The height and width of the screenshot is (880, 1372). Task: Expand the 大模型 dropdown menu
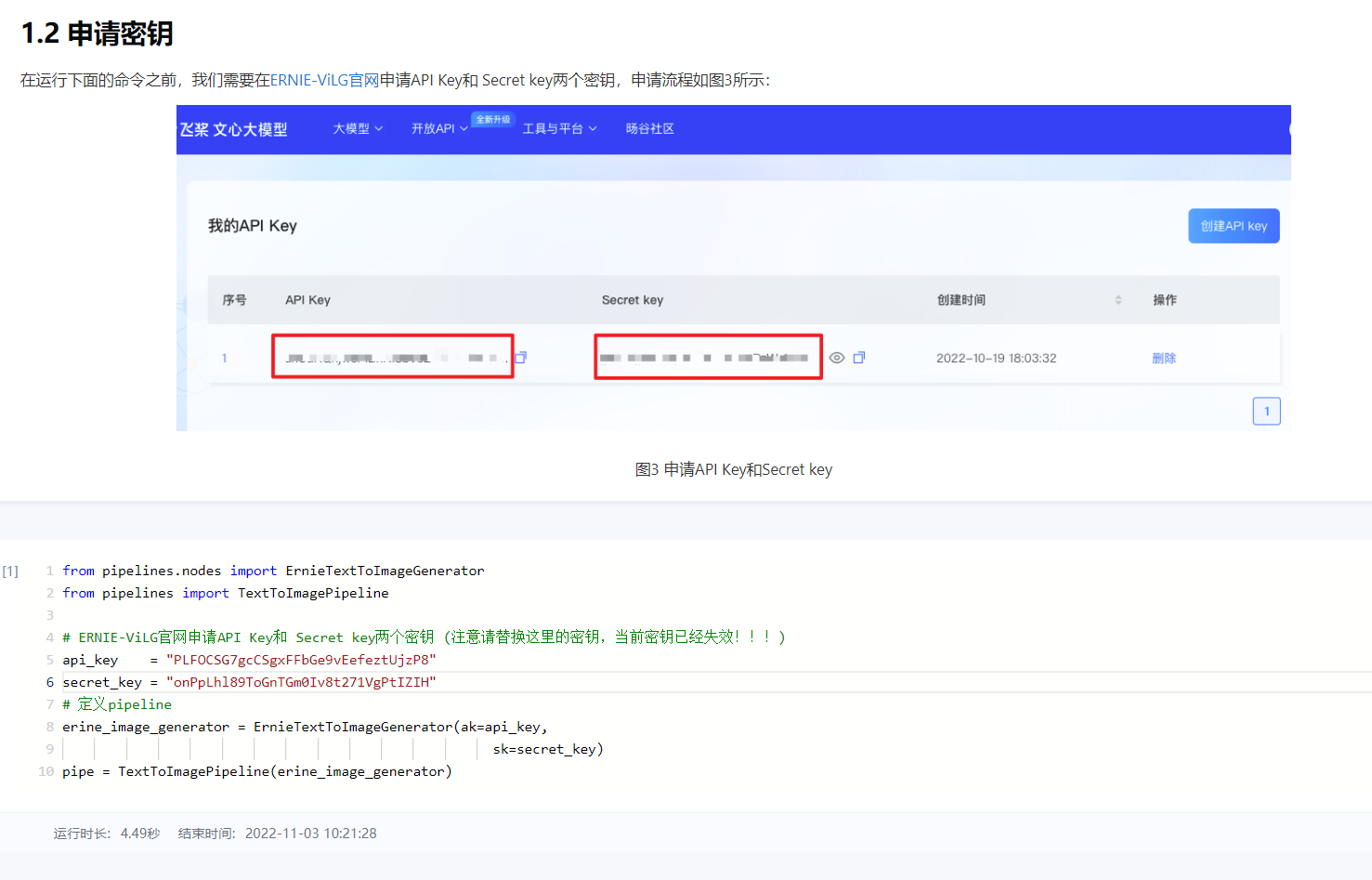tap(358, 129)
